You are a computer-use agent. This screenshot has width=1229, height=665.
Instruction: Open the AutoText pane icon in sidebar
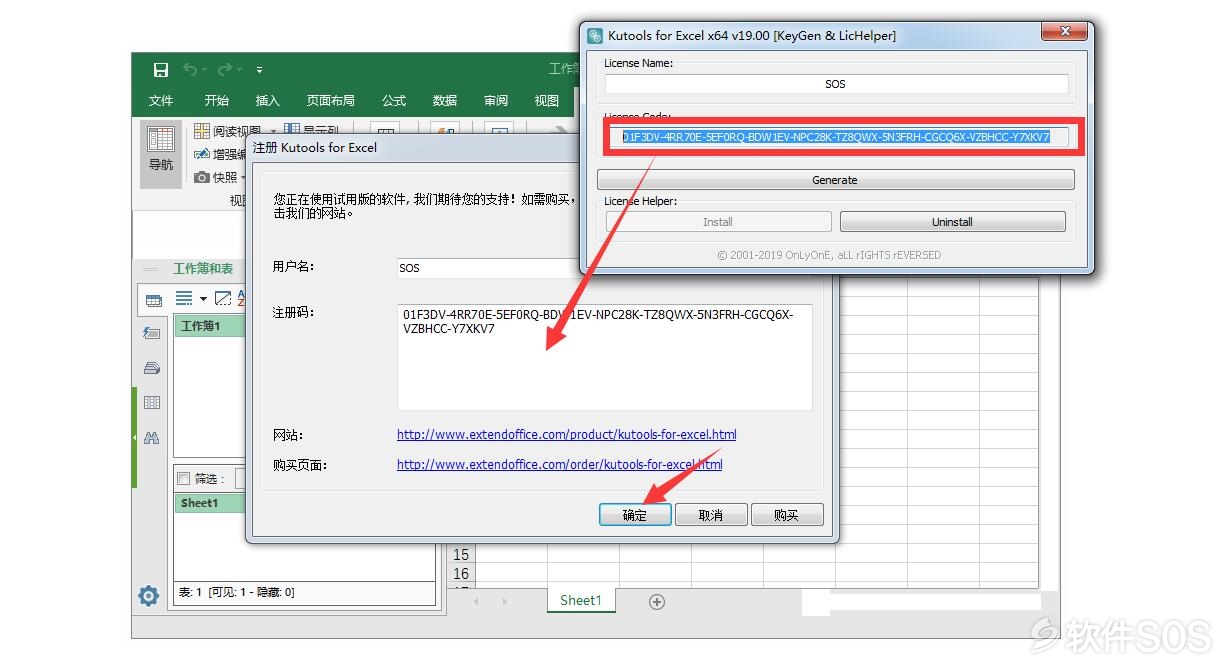click(152, 333)
